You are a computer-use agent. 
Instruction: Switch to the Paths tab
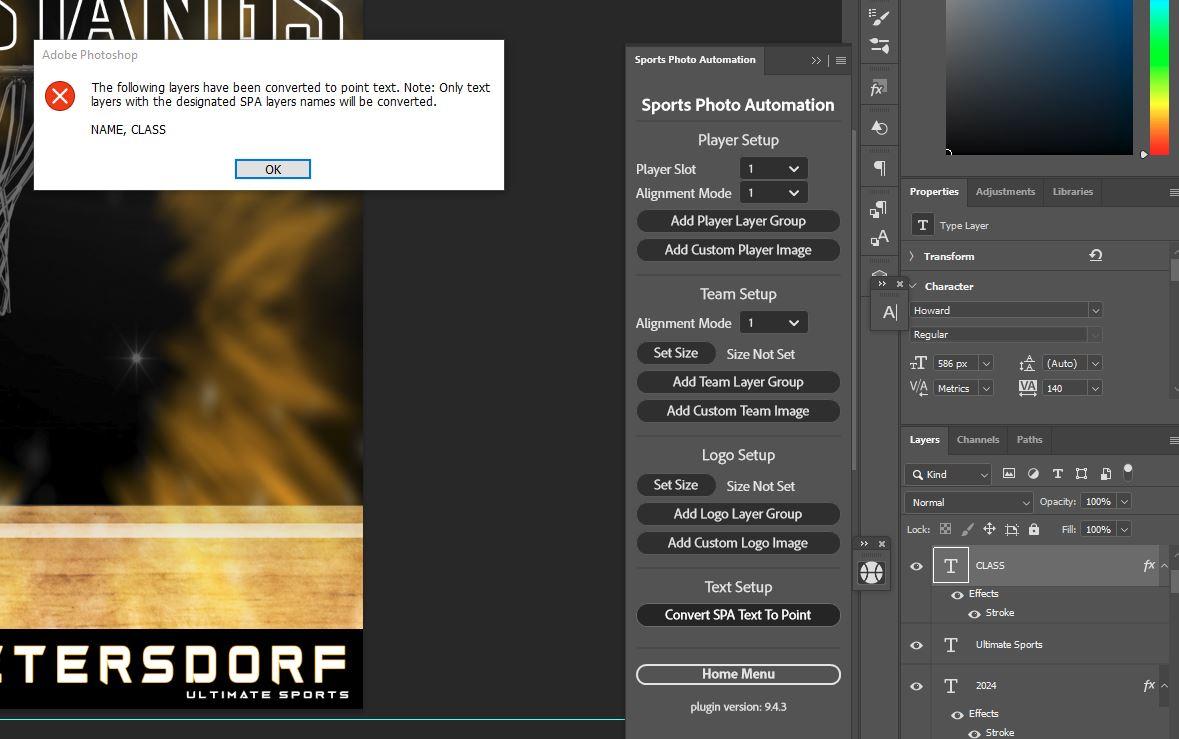click(x=1029, y=440)
